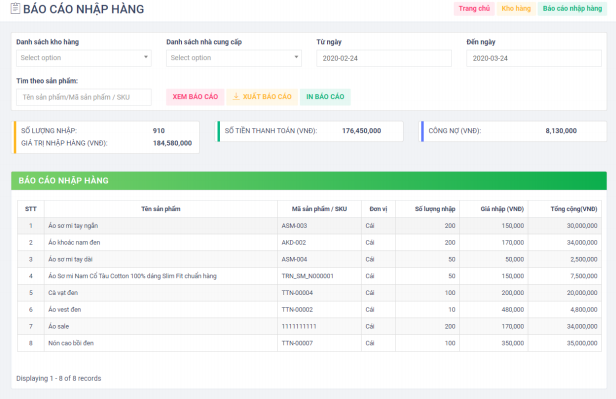Click import price 200,000
Viewport: 616px width, 399px height.
click(513, 293)
